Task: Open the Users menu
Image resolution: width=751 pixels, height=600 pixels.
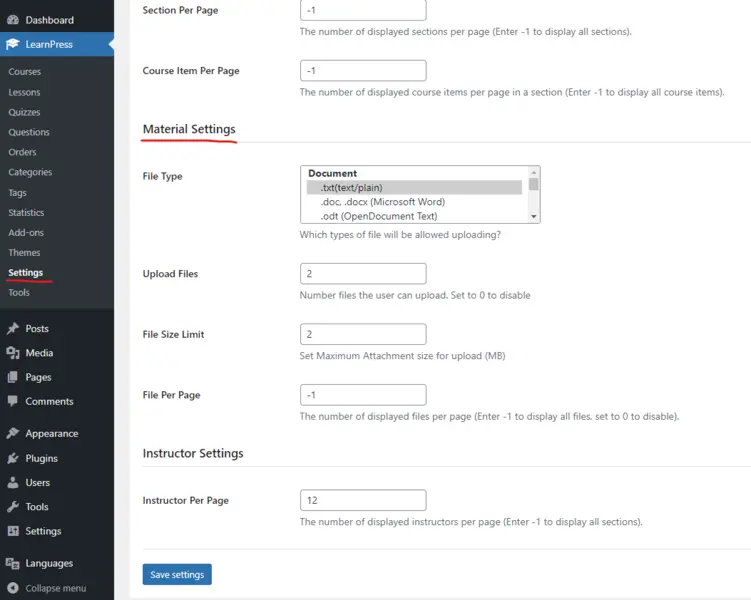Action: (57, 482)
